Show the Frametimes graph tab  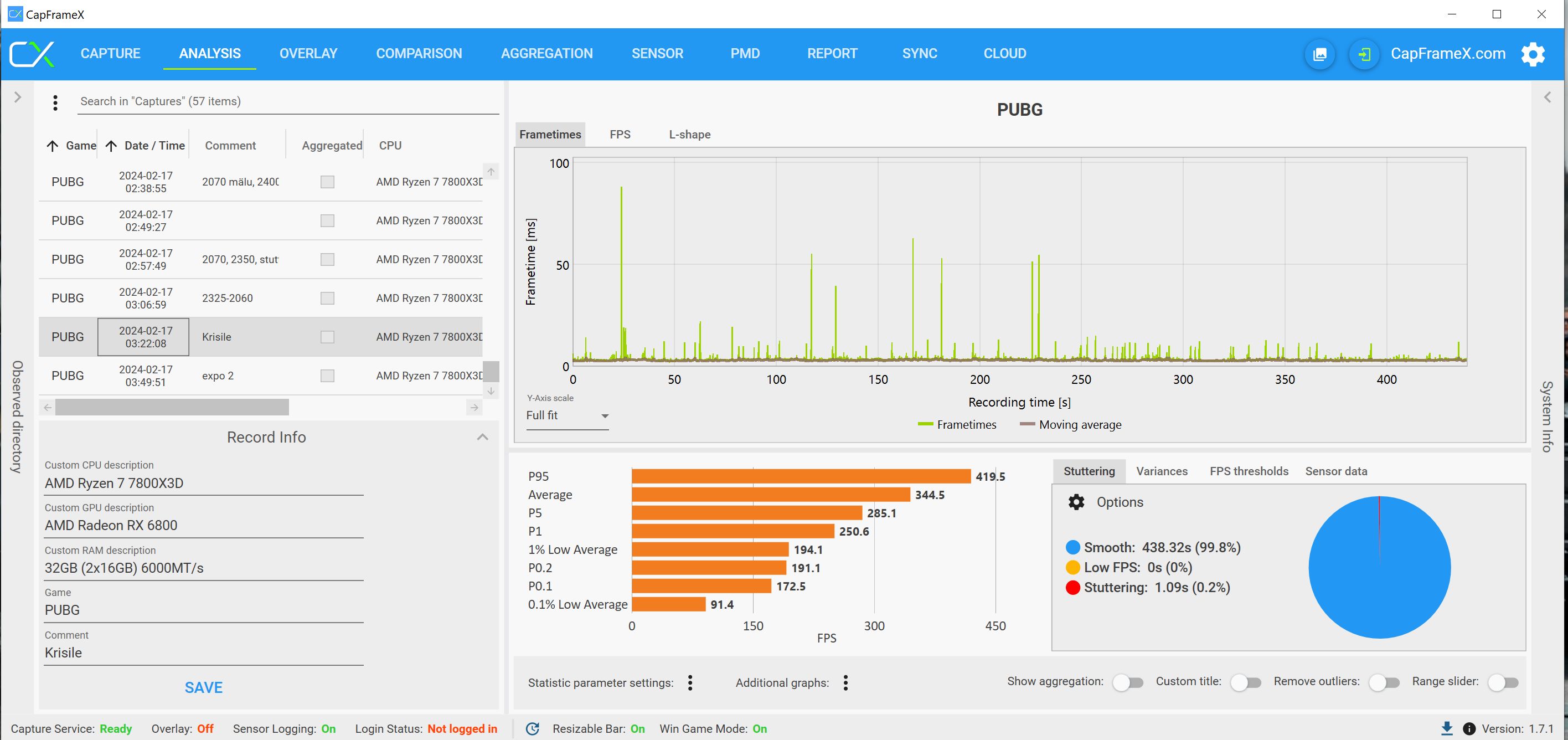pos(550,135)
